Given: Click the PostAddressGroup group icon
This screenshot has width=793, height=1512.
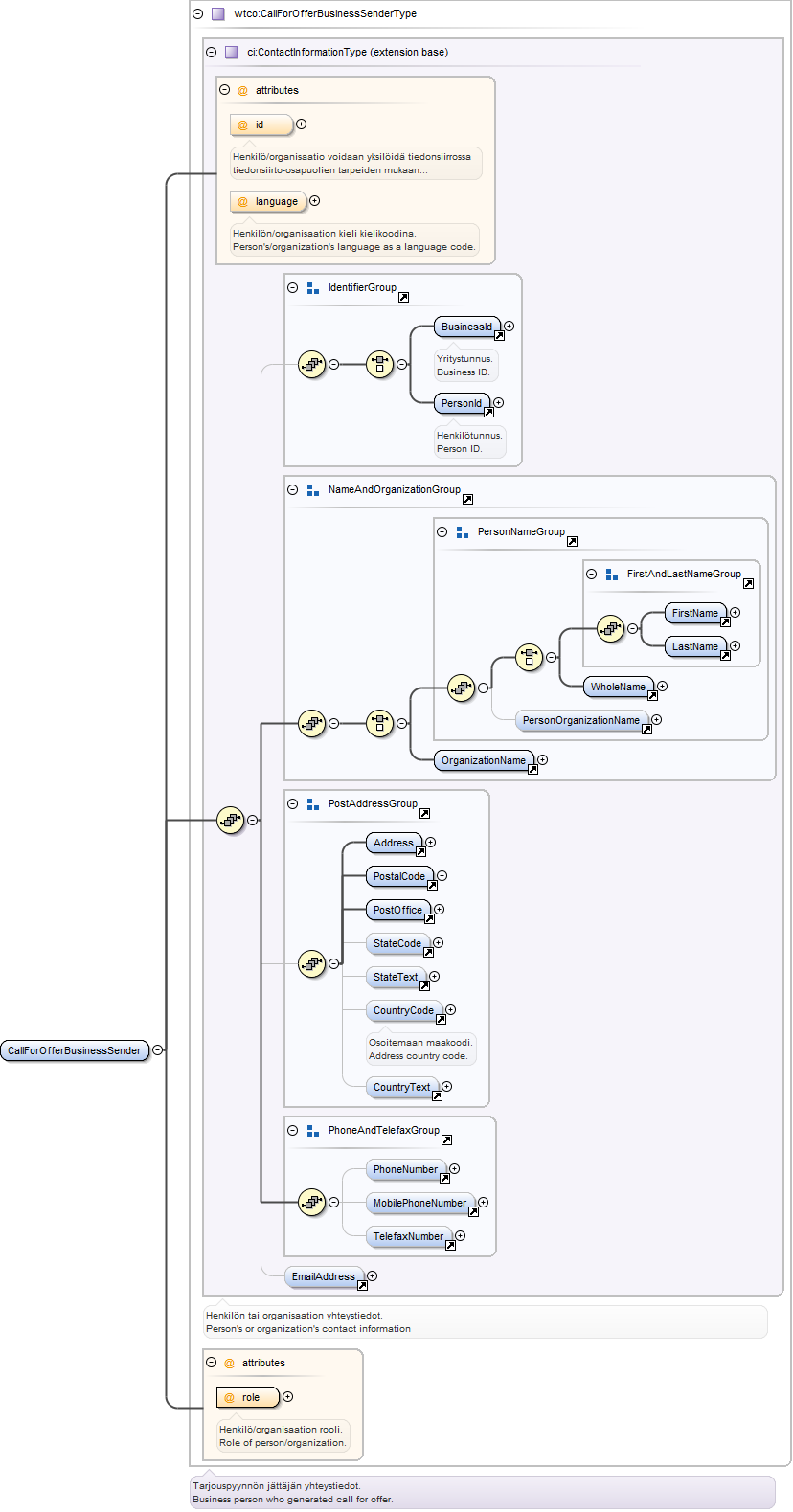Looking at the screenshot, I should [313, 804].
